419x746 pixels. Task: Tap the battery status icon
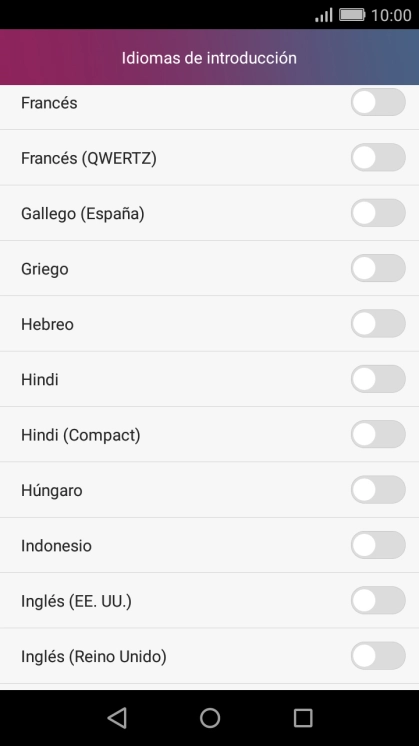pos(352,15)
